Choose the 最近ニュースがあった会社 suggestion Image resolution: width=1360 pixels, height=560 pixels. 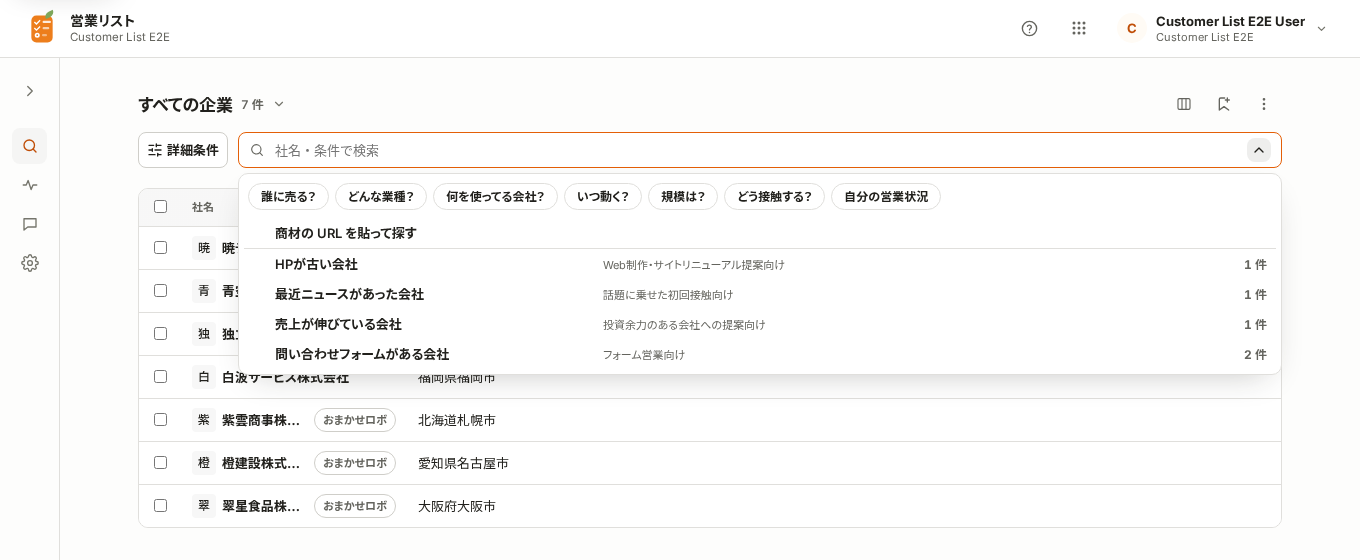coord(760,295)
